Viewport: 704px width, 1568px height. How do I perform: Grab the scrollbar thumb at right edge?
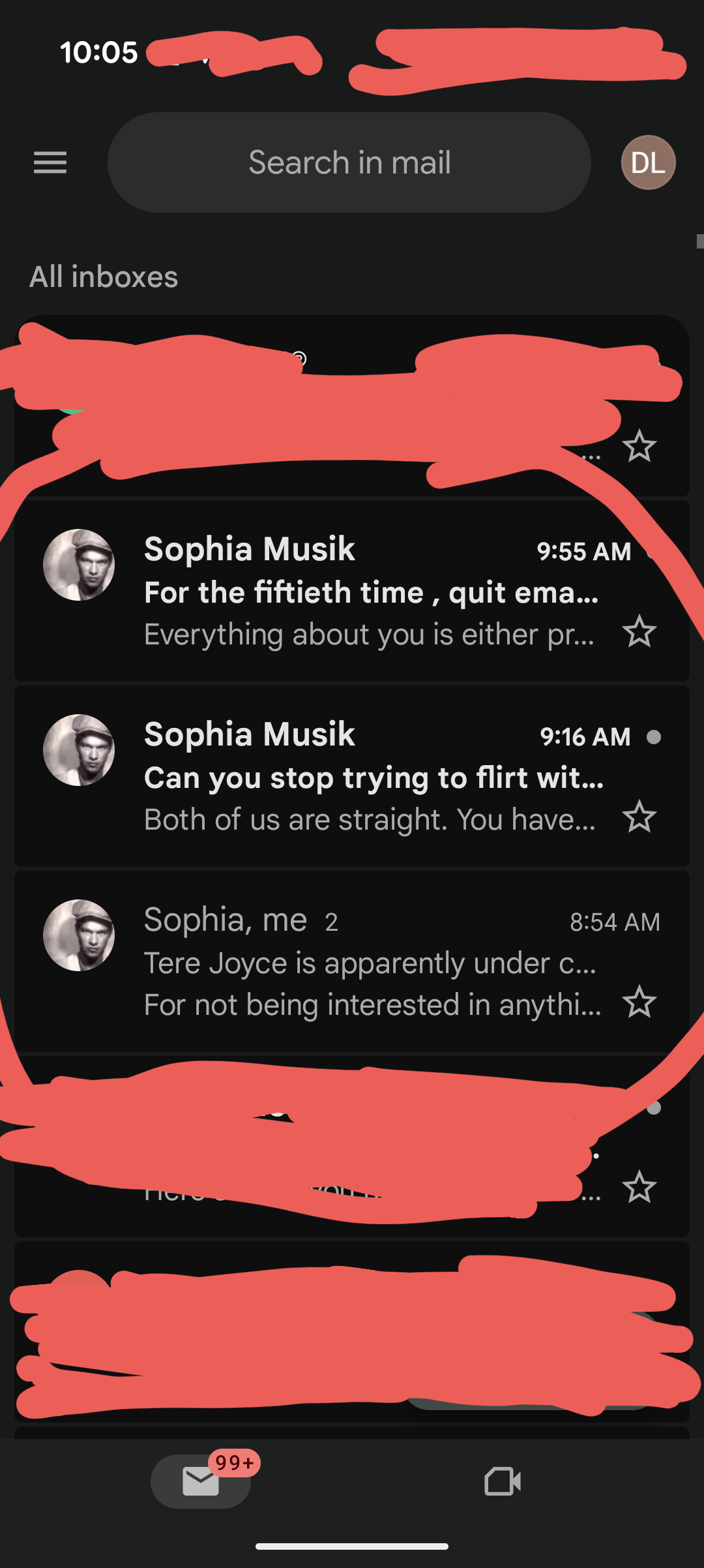point(700,241)
